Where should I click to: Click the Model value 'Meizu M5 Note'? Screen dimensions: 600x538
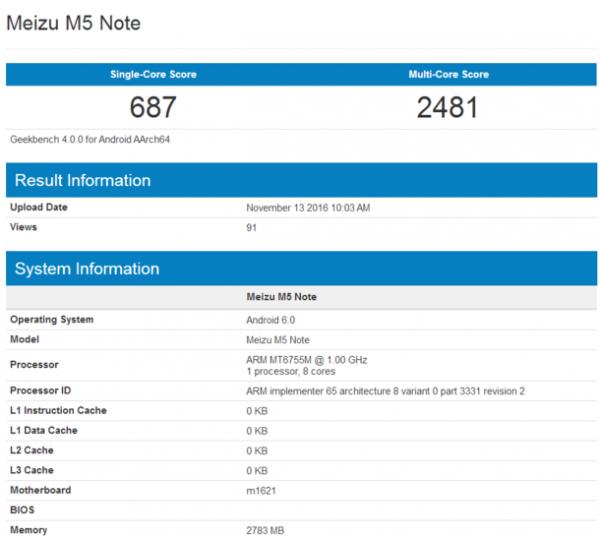tap(278, 340)
